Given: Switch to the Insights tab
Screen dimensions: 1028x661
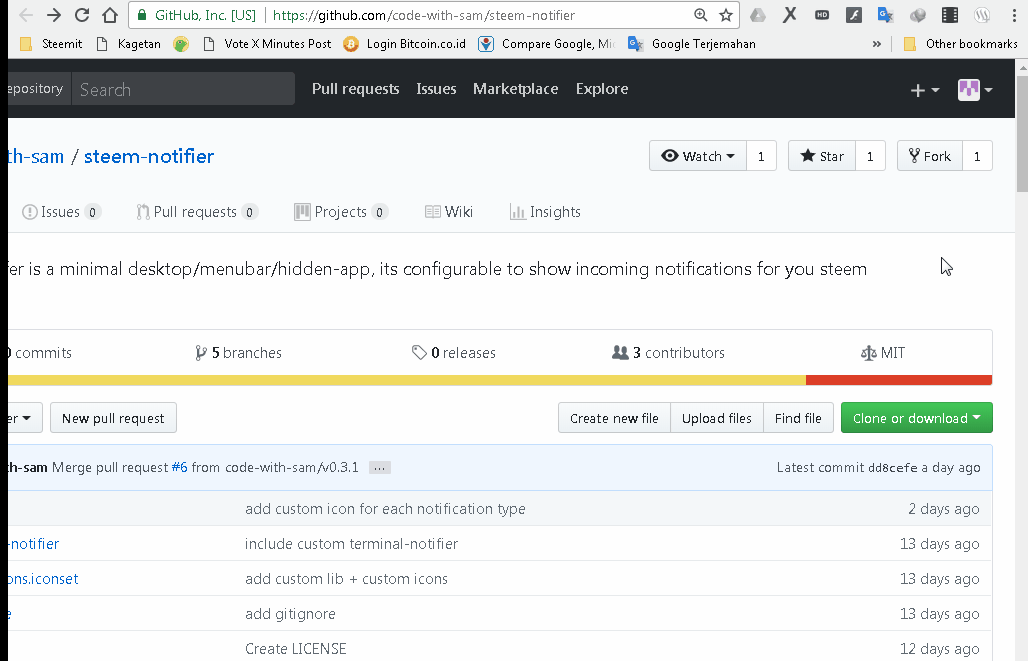Looking at the screenshot, I should (545, 212).
